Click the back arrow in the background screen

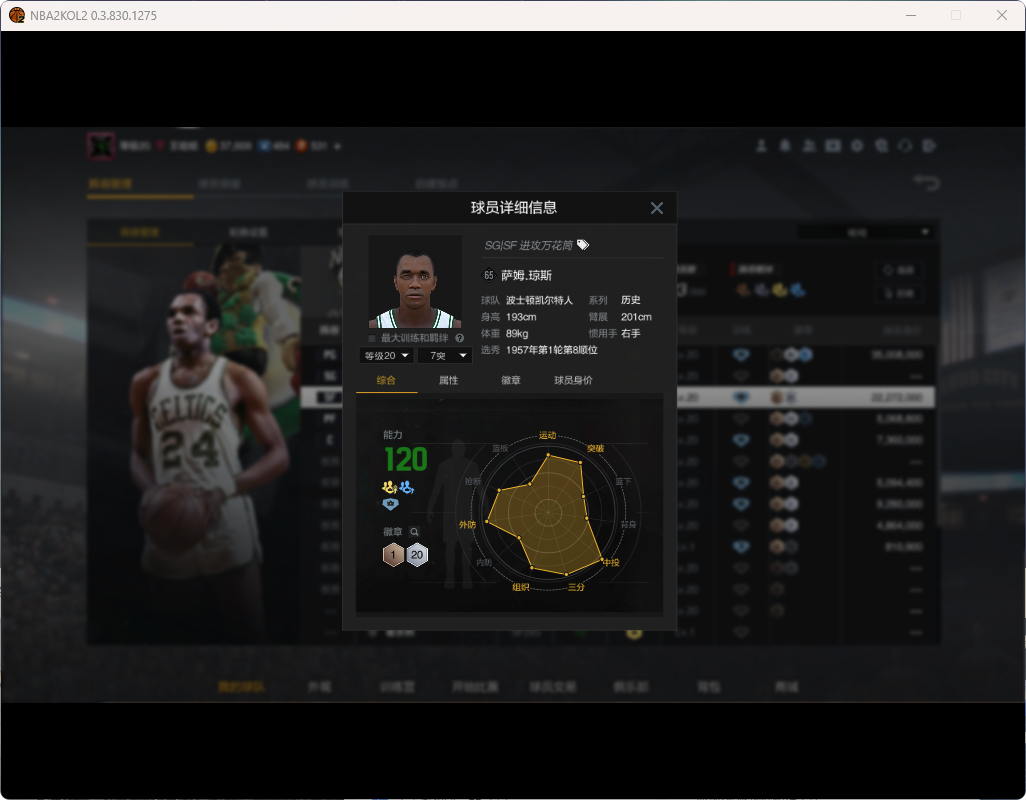click(926, 183)
